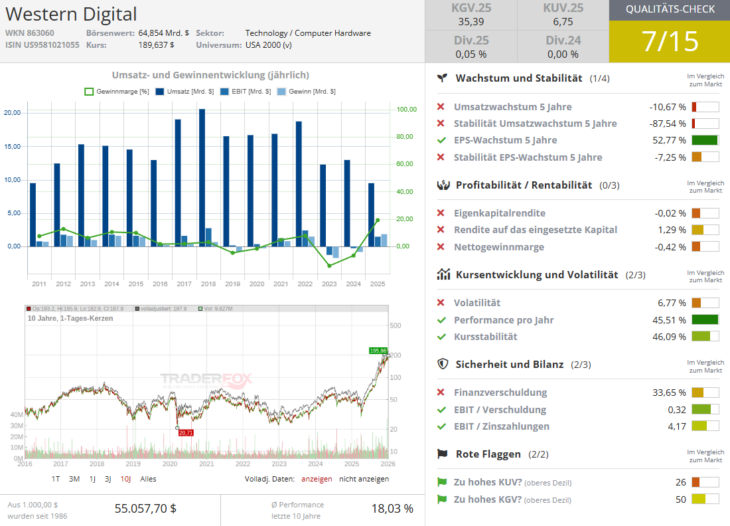Show the full chart history with Alles
Viewport: 730px width, 526px height.
click(x=148, y=479)
